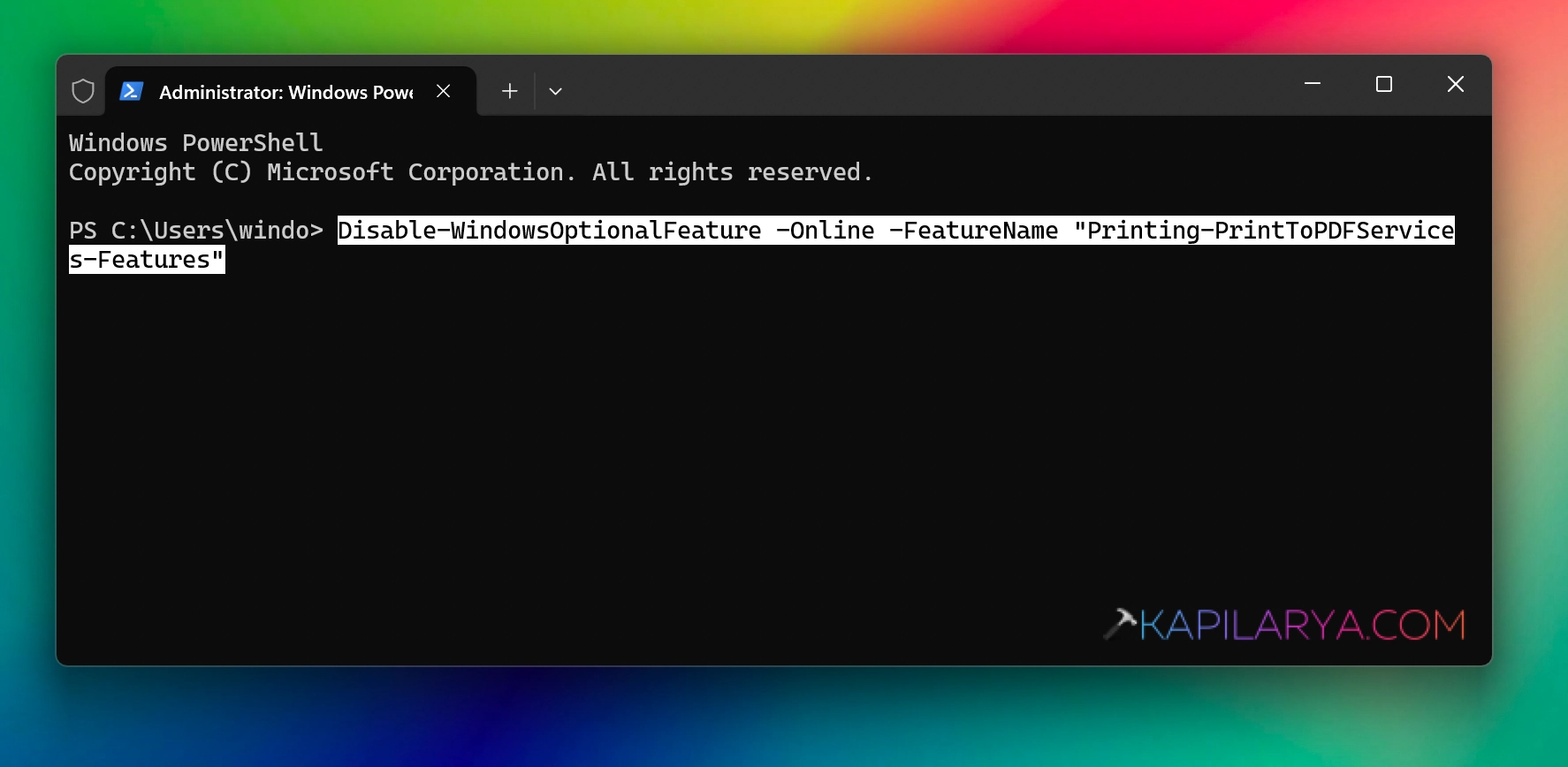Image resolution: width=1568 pixels, height=767 pixels.
Task: Click the Windows PowerShell header line
Action: (x=196, y=143)
